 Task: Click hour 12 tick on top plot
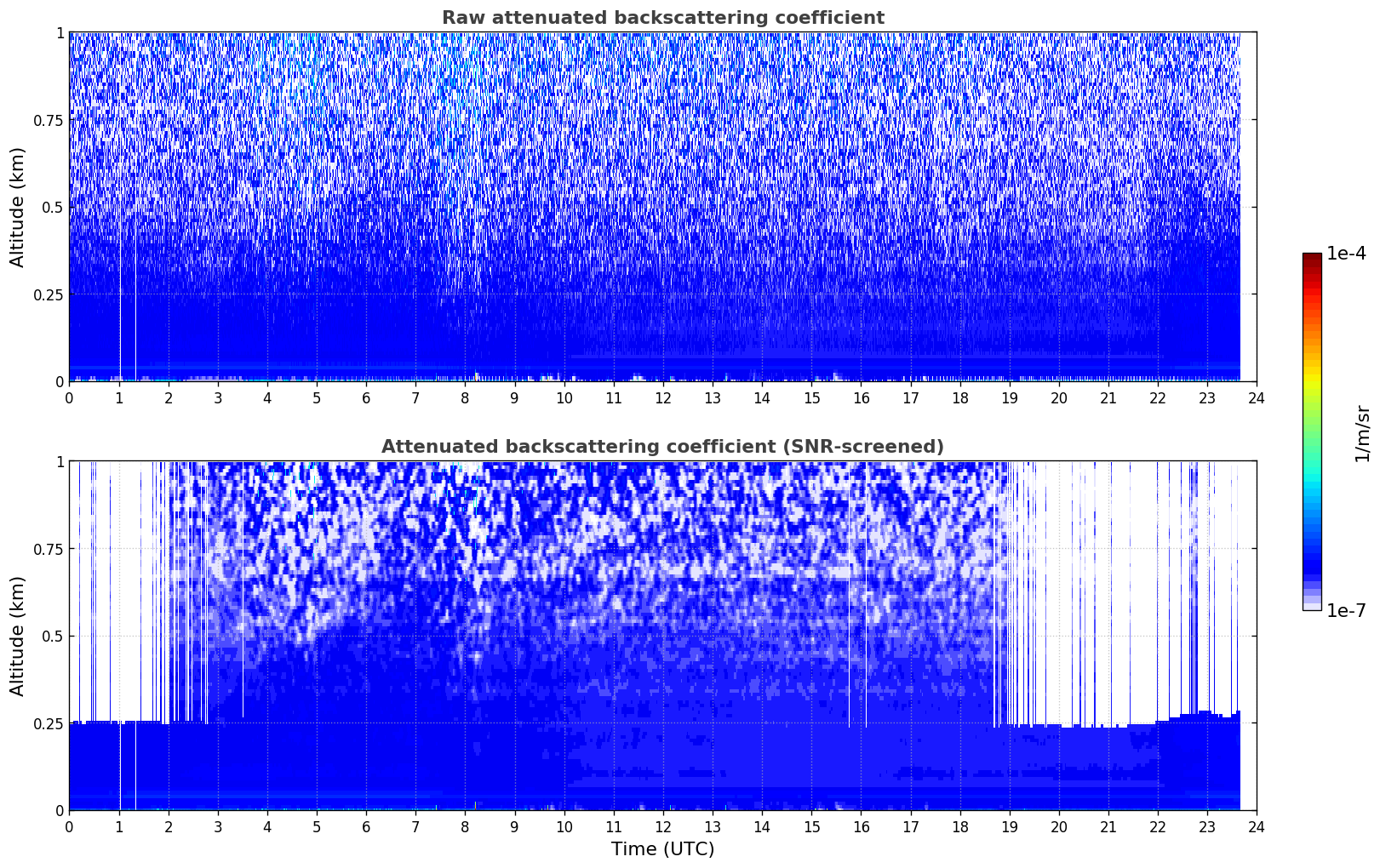coord(662,397)
